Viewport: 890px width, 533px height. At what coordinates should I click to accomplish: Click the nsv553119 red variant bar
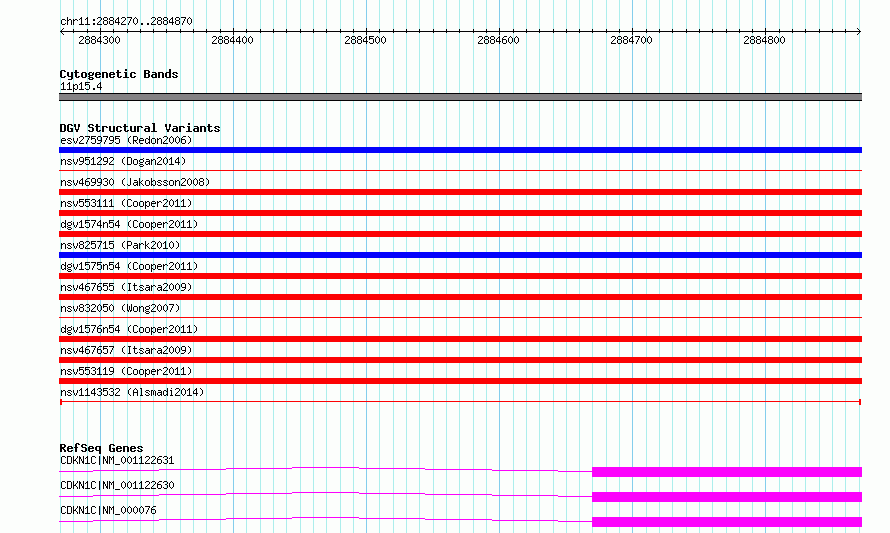(460, 381)
